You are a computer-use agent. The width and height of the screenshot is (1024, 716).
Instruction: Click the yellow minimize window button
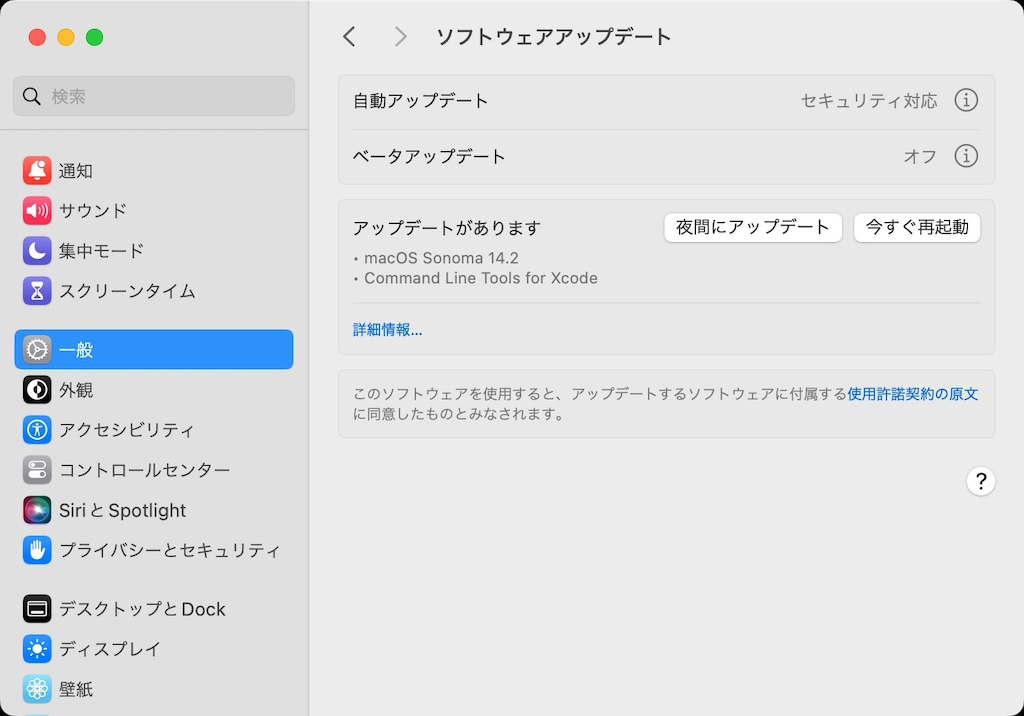click(66, 37)
